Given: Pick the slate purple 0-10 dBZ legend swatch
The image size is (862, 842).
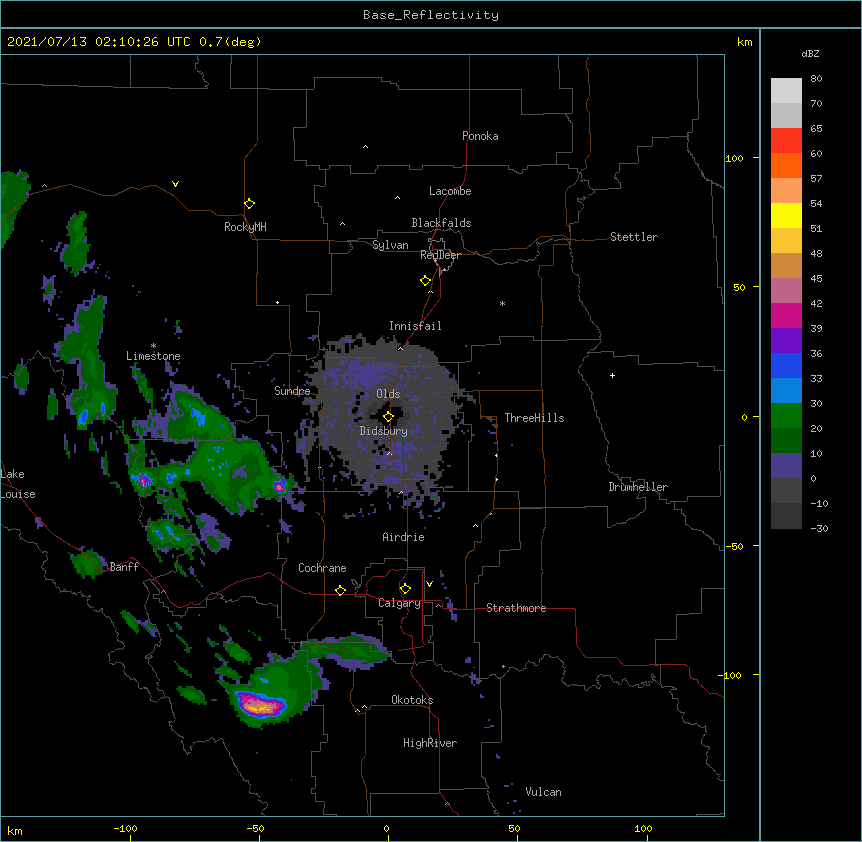Looking at the screenshot, I should pos(786,466).
